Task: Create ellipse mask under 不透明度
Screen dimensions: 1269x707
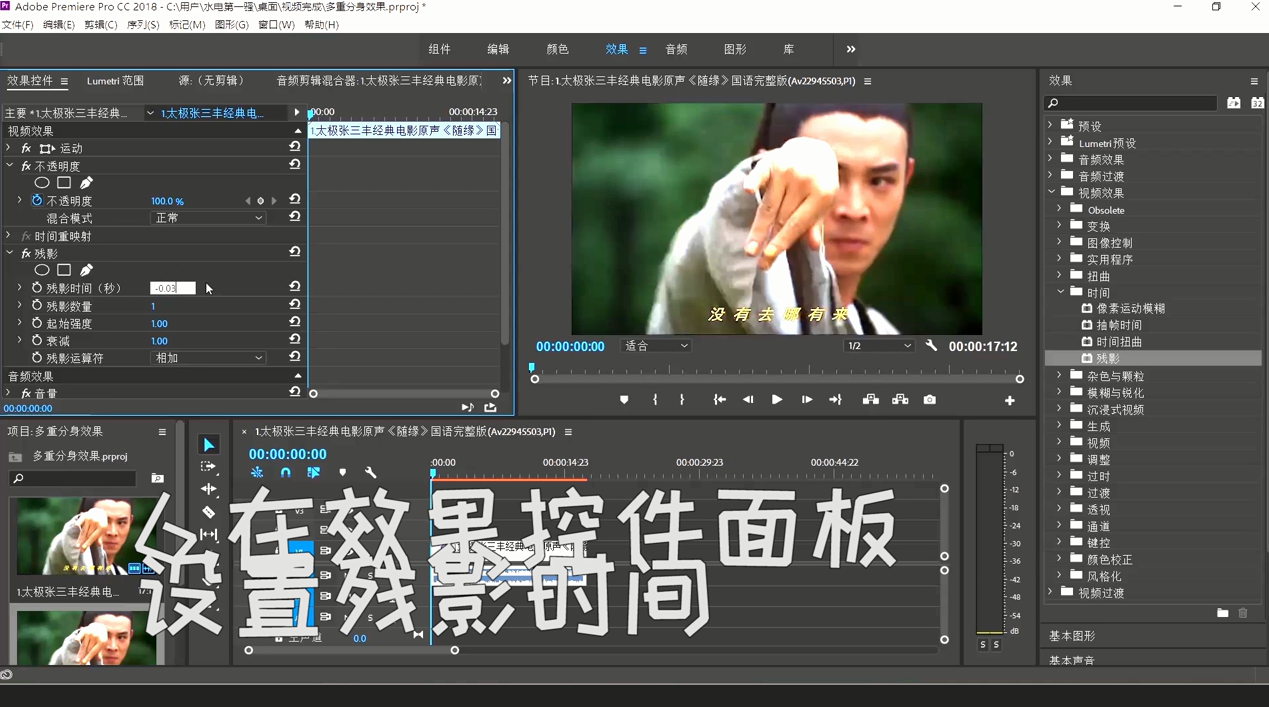Action: tap(42, 183)
